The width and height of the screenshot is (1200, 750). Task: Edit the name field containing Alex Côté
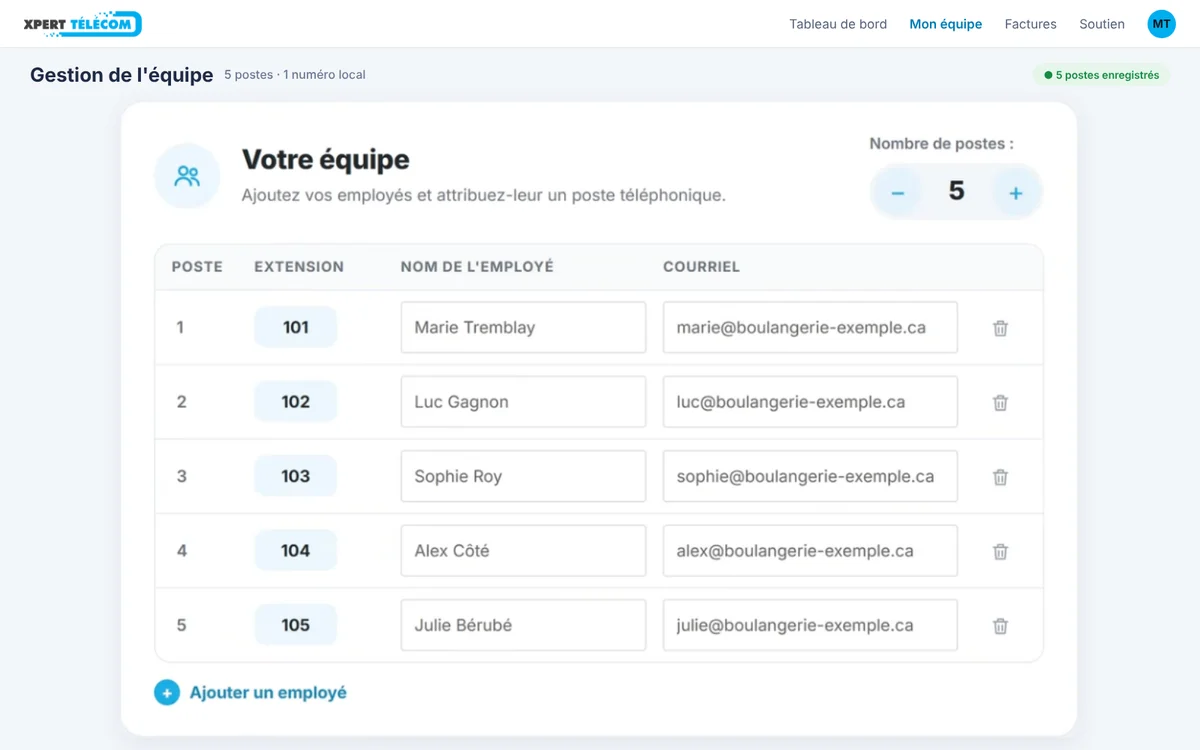pos(523,551)
